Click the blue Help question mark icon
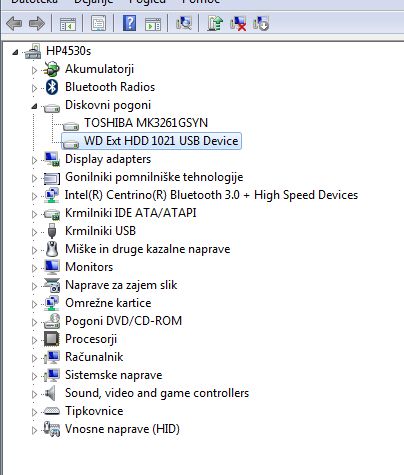This screenshot has height=475, width=404. tap(129, 23)
